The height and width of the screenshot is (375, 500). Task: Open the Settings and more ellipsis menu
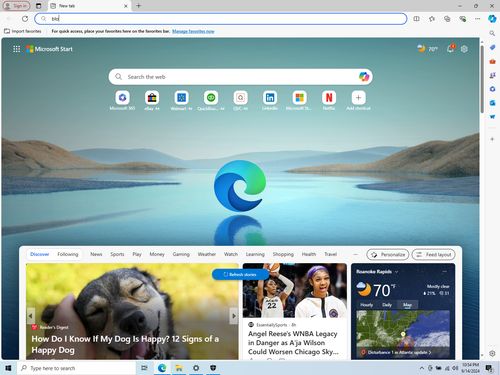coord(478,19)
